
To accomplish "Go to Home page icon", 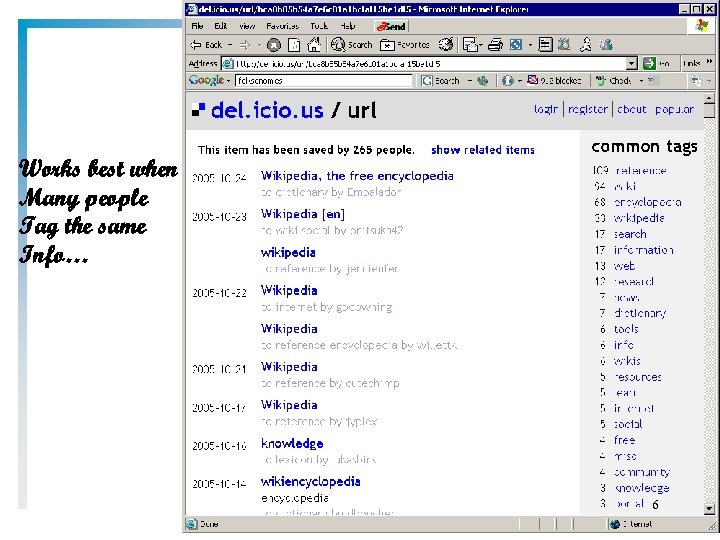I will pyautogui.click(x=314, y=45).
